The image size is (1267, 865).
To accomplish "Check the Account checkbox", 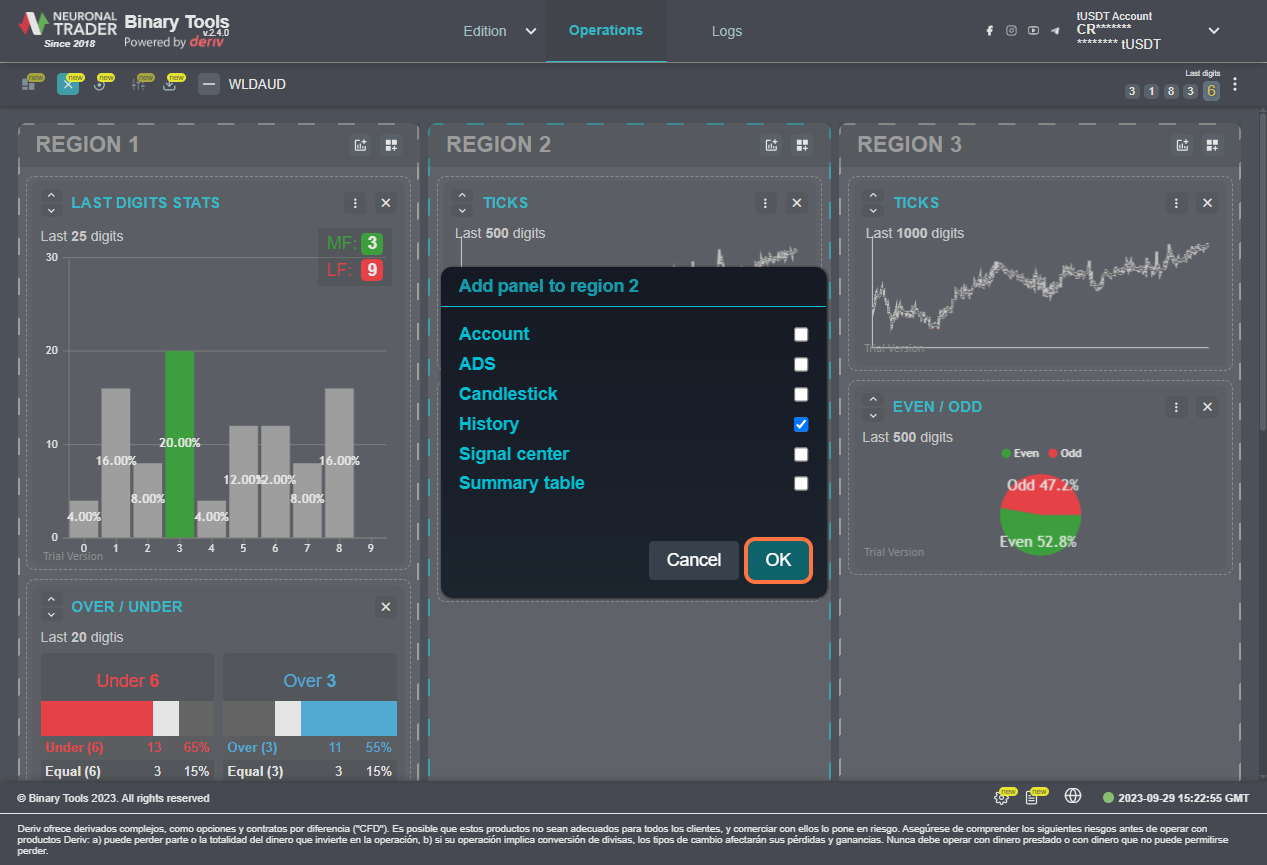I will pos(801,335).
